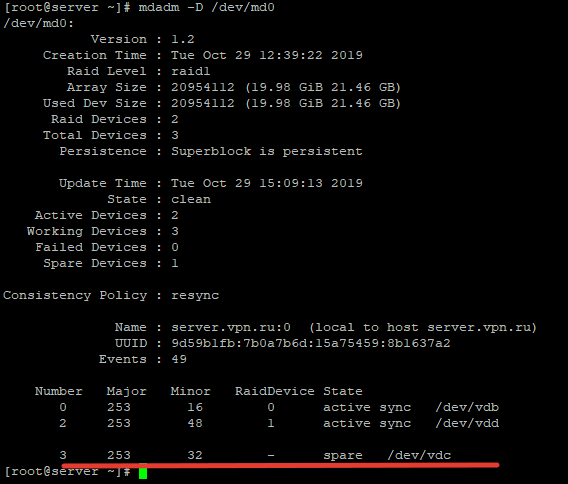Select 'Superblock is persistent' text

267,151
